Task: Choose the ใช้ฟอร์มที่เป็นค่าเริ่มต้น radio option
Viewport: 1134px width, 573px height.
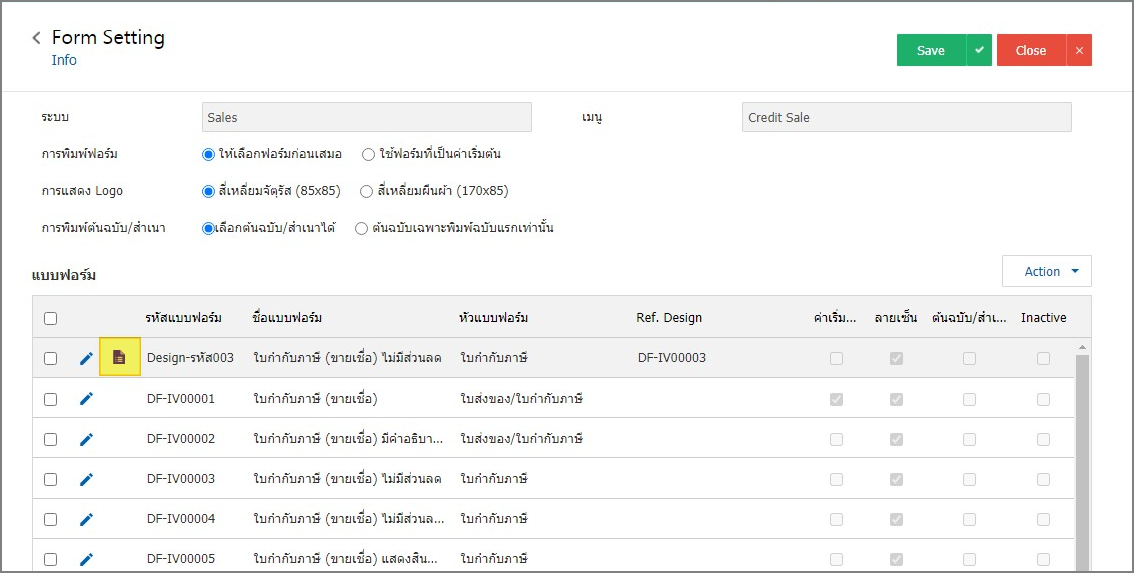Action: (368, 154)
